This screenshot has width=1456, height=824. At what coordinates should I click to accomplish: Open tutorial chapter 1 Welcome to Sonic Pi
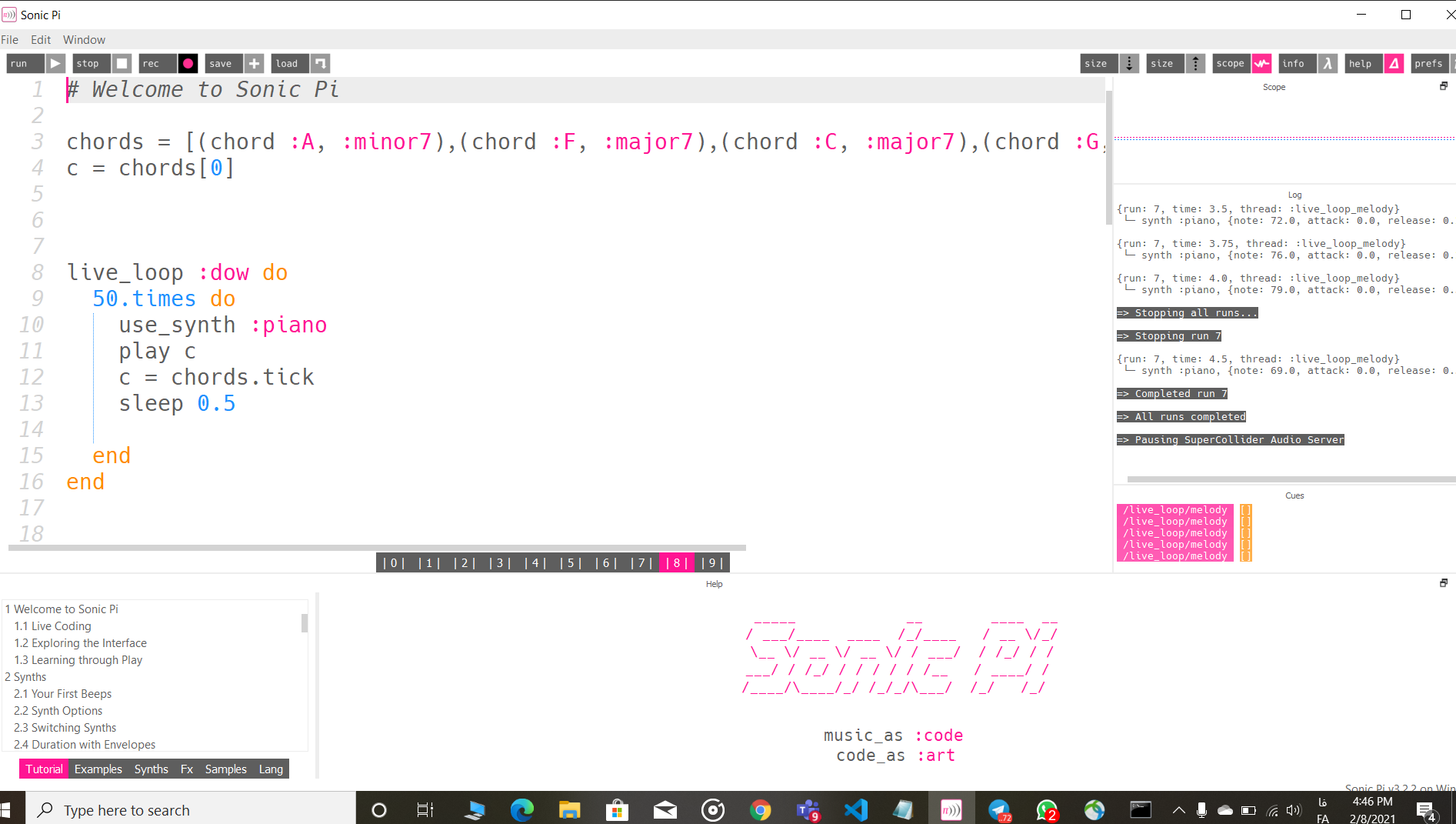click(62, 609)
